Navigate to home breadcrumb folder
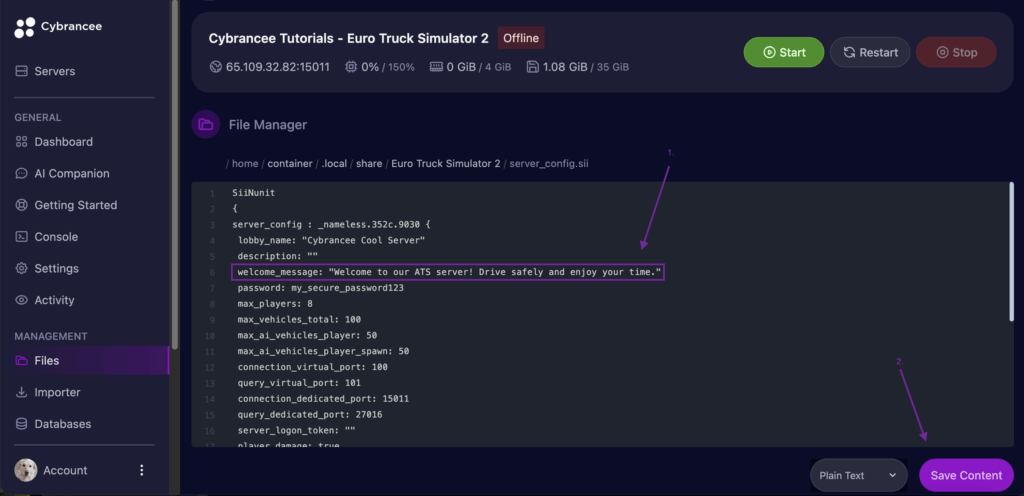 click(245, 164)
